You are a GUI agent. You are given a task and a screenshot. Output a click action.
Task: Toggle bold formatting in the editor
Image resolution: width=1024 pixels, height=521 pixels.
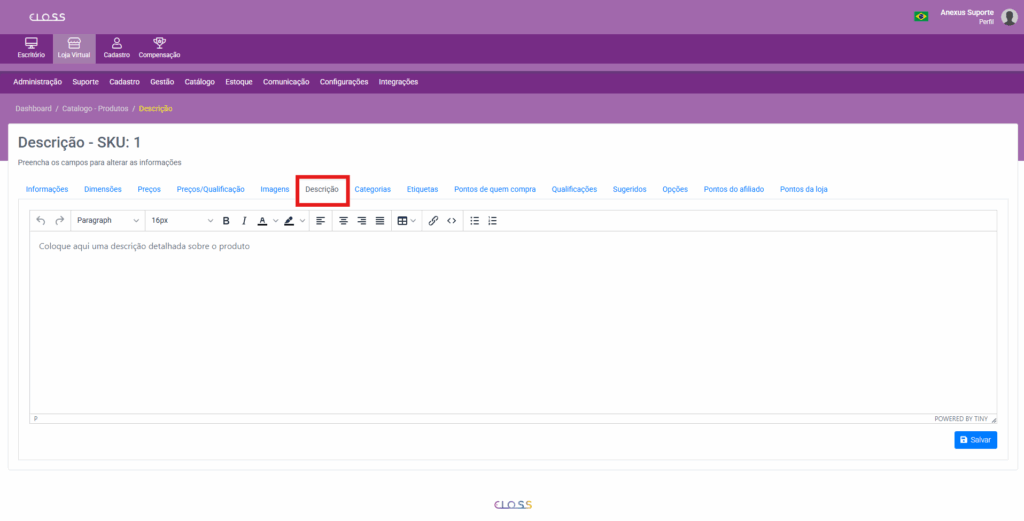click(226, 220)
